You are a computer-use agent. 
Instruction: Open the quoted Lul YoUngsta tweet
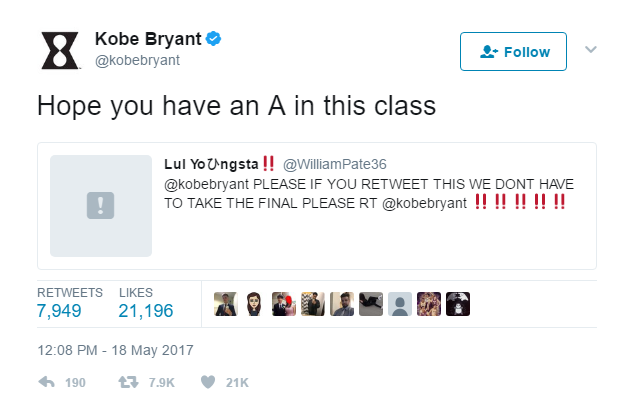(317, 206)
